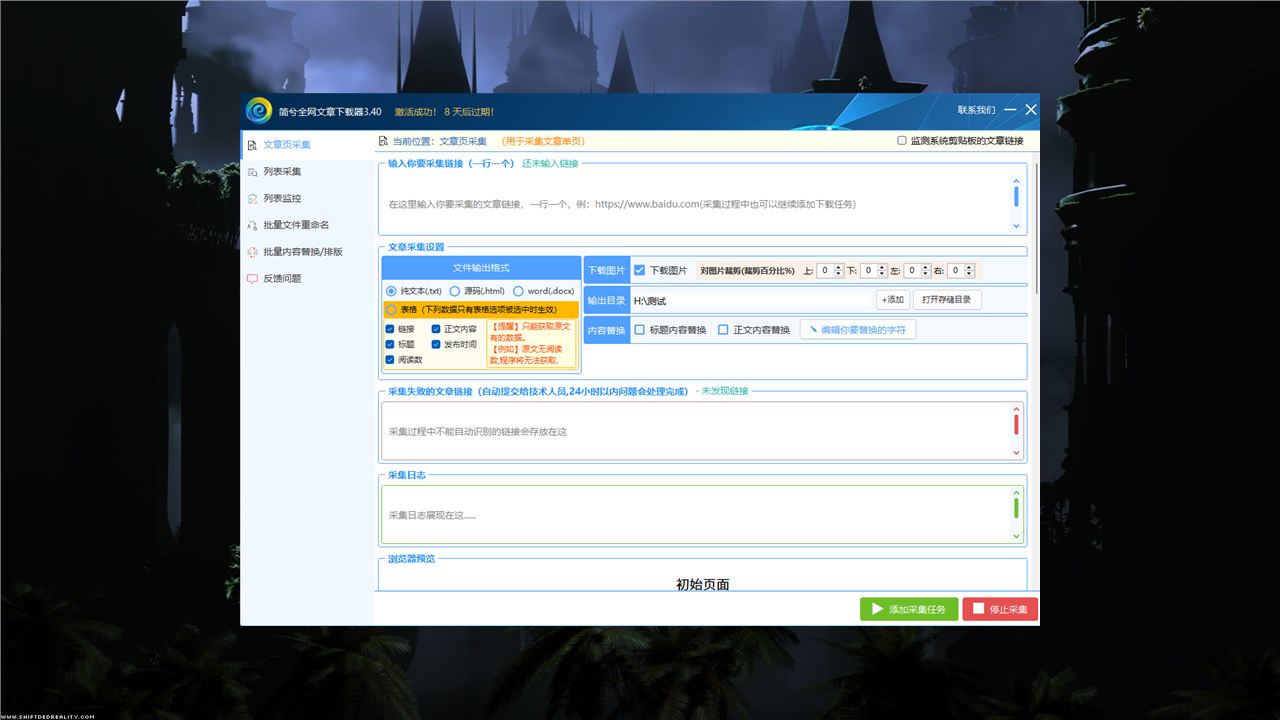Select the 表格 output format option
This screenshot has width=1280, height=720.
coord(391,310)
